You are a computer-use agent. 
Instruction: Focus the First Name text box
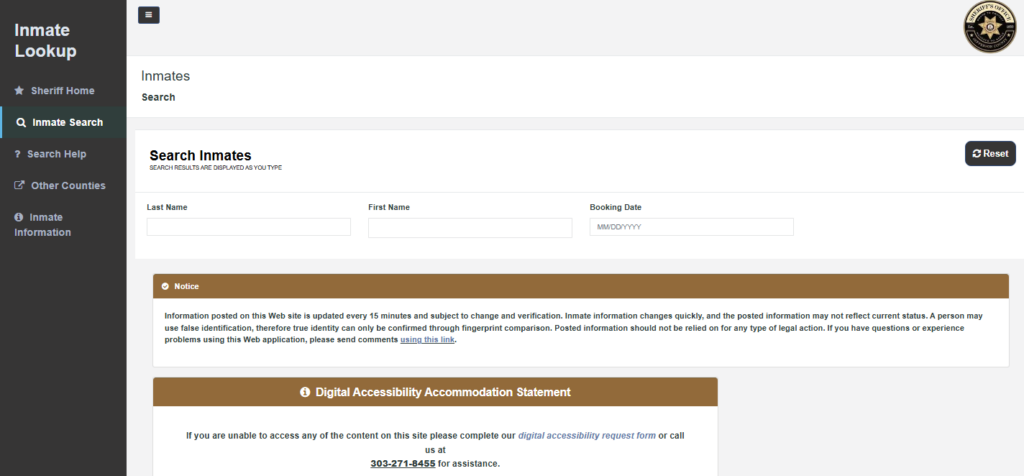[470, 228]
